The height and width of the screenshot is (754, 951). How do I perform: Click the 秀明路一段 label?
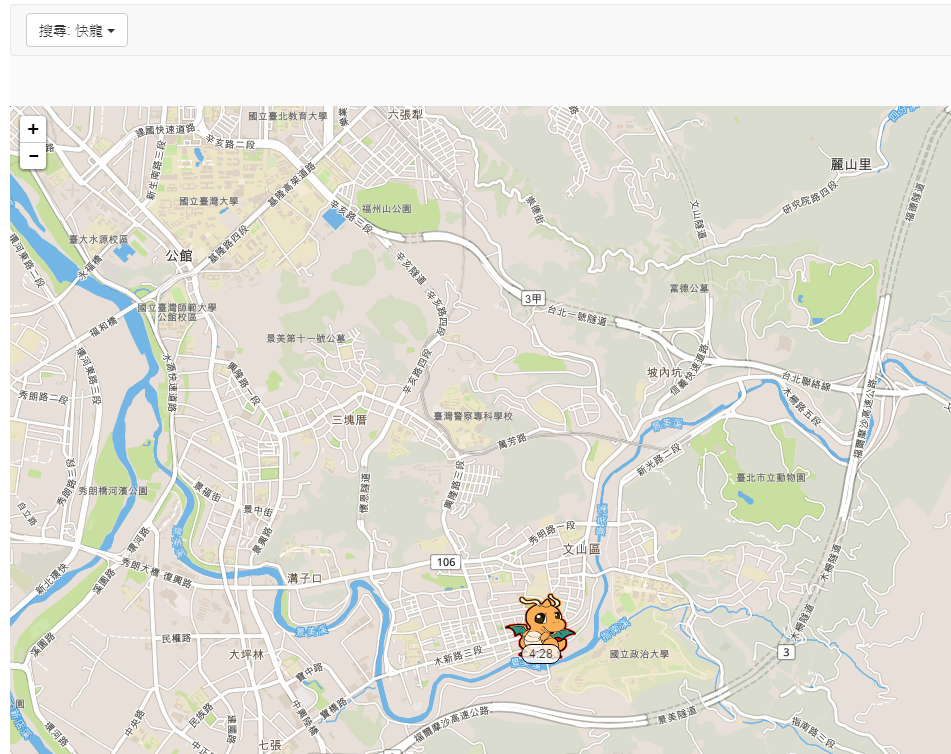(551, 531)
